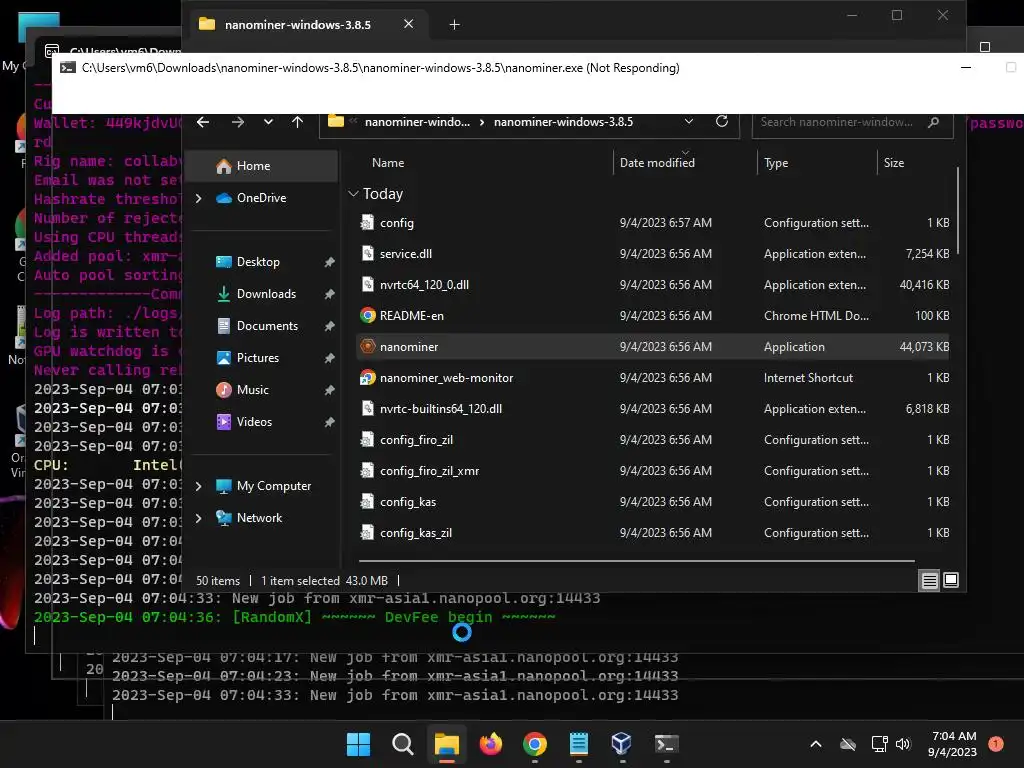
Task: Open Documents quick access folder
Action: pyautogui.click(x=267, y=326)
